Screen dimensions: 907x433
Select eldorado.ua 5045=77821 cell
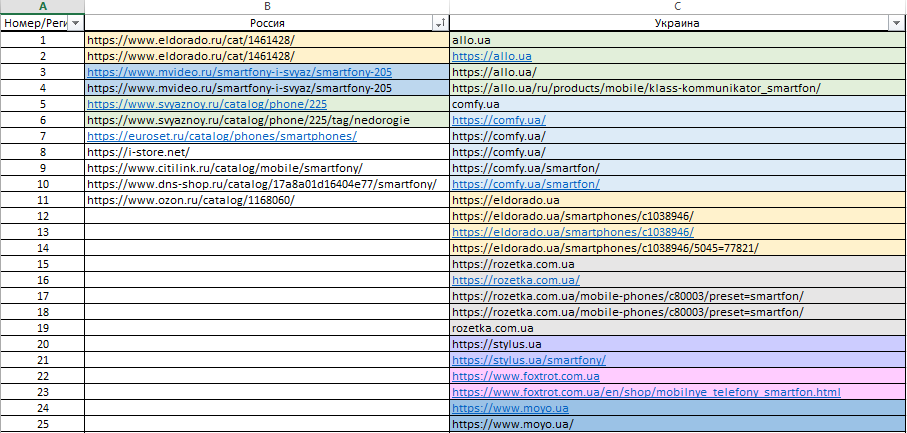tap(677, 248)
